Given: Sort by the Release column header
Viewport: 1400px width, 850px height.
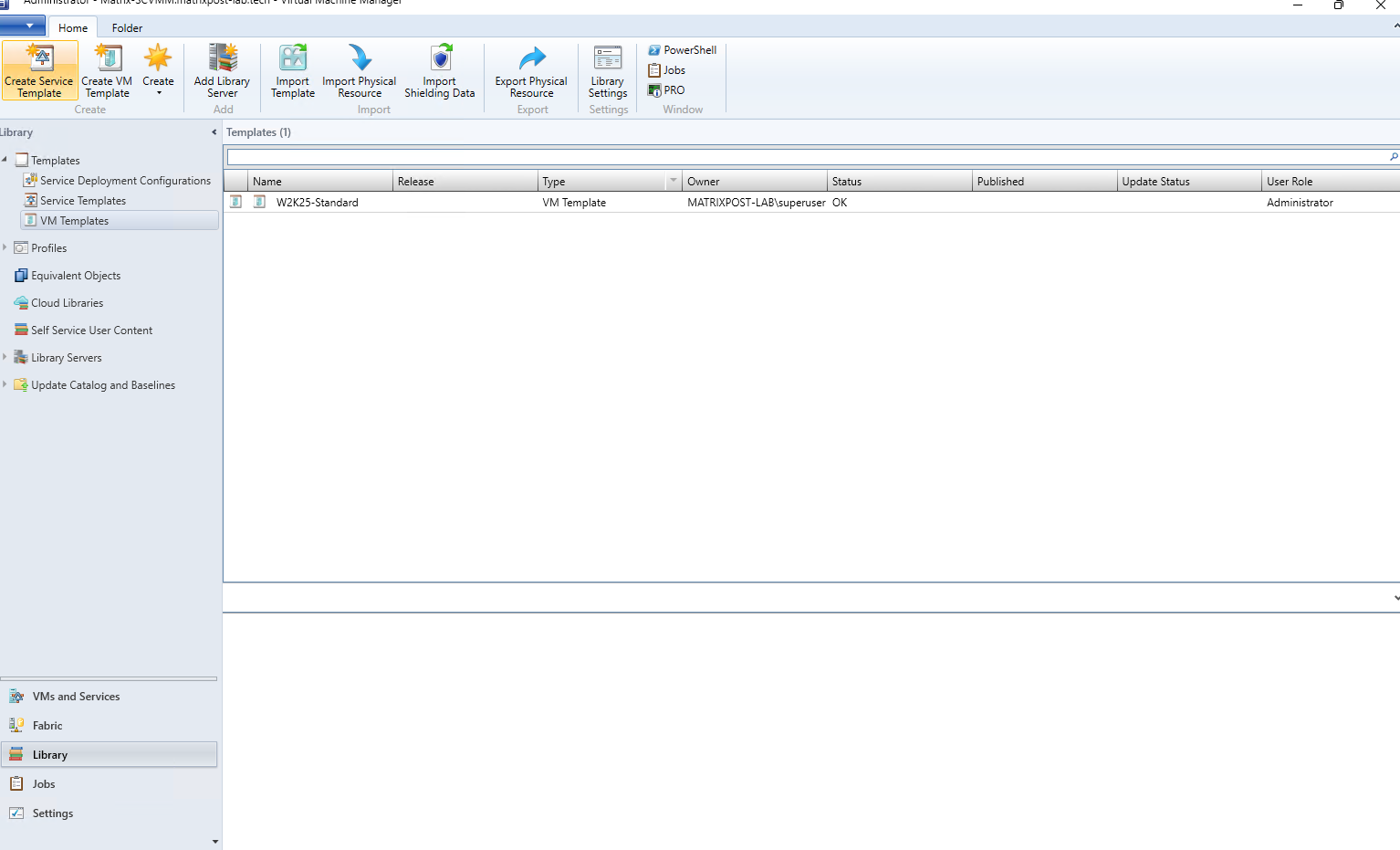Looking at the screenshot, I should pyautogui.click(x=465, y=182).
